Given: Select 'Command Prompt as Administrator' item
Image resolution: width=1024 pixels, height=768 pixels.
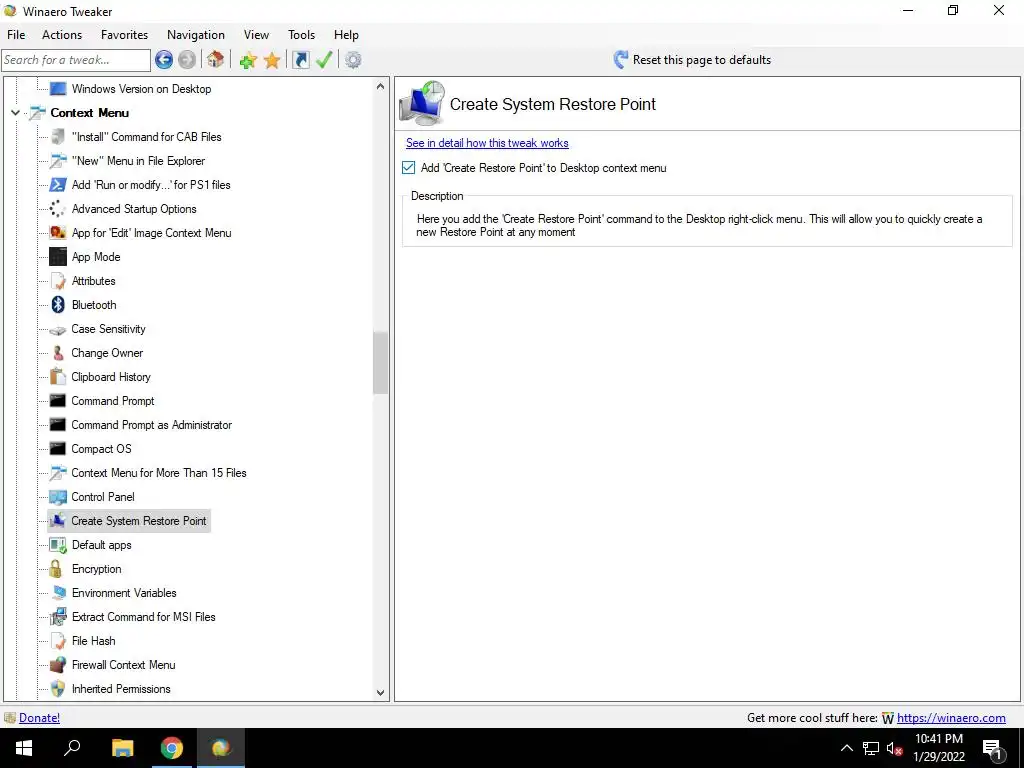Looking at the screenshot, I should tap(152, 424).
